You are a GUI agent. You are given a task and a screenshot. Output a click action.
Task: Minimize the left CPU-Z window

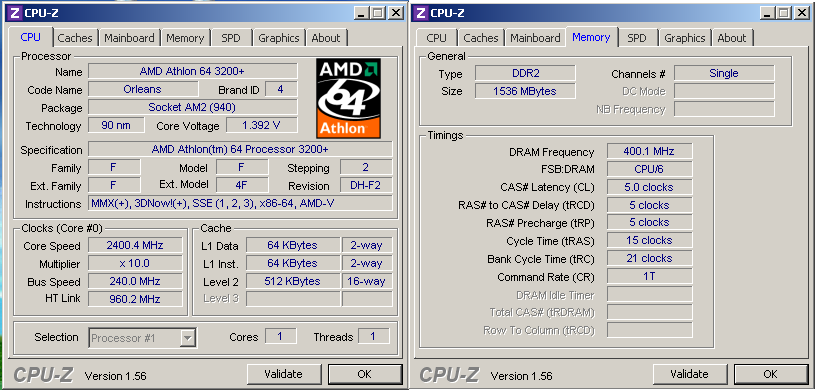coord(362,14)
